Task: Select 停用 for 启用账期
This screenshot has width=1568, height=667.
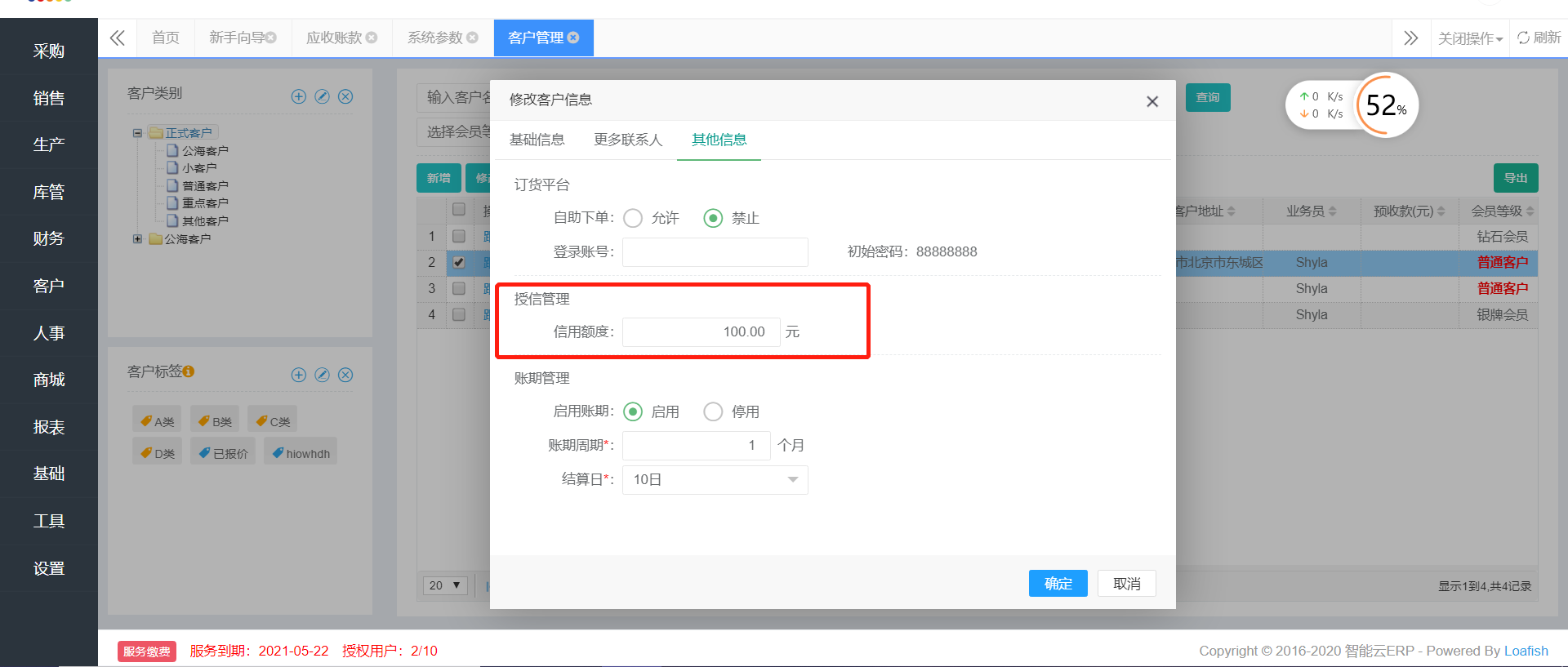Action: click(713, 411)
